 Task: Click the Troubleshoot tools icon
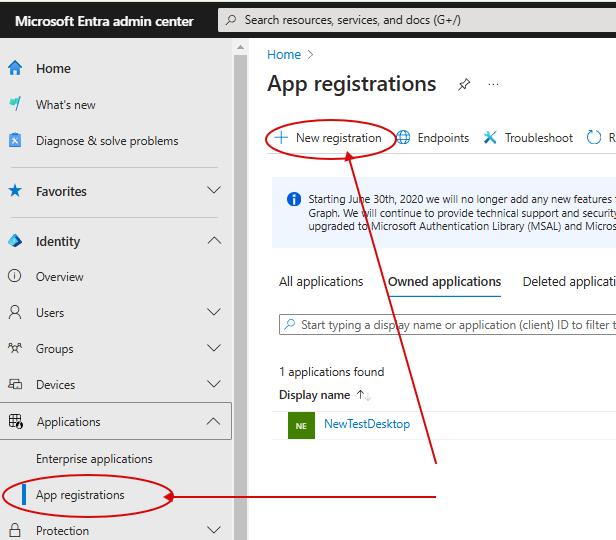pyautogui.click(x=490, y=137)
